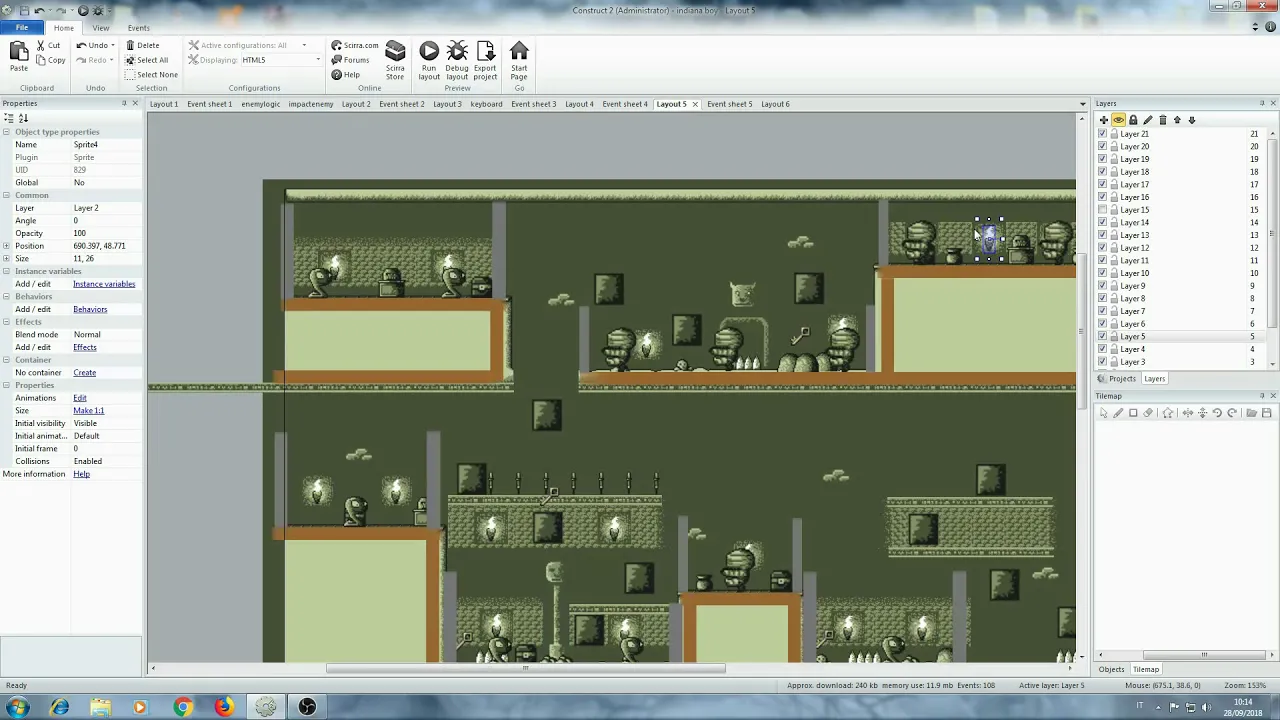
Task: Open the Active configurations dropdown
Action: click(x=305, y=46)
